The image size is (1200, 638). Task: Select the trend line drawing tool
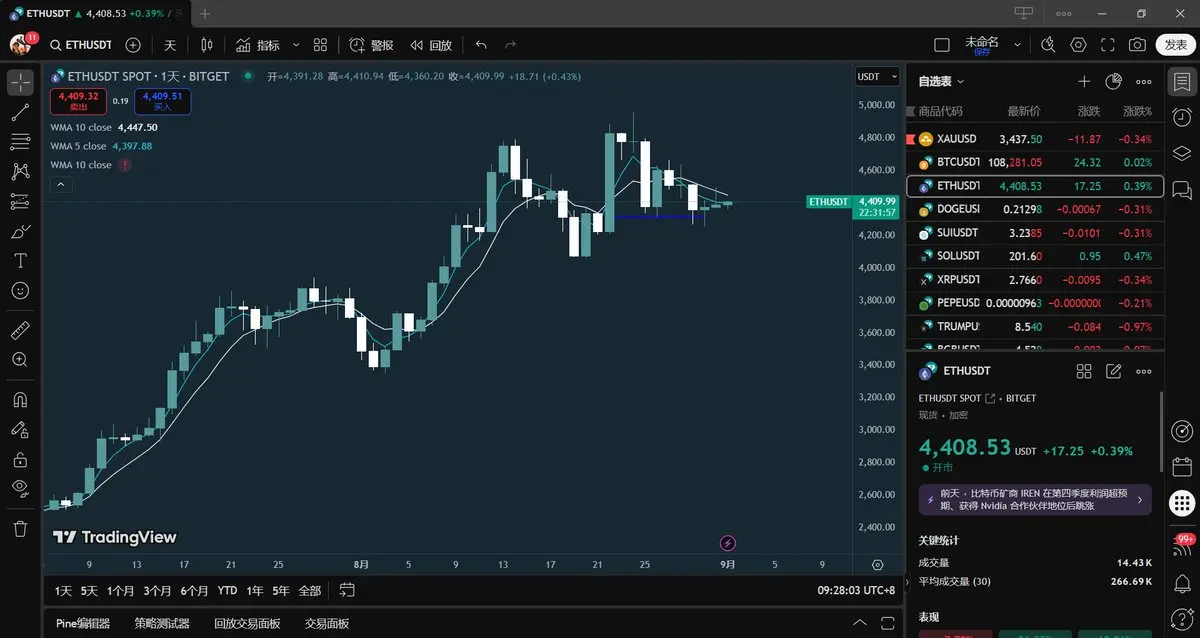20,112
